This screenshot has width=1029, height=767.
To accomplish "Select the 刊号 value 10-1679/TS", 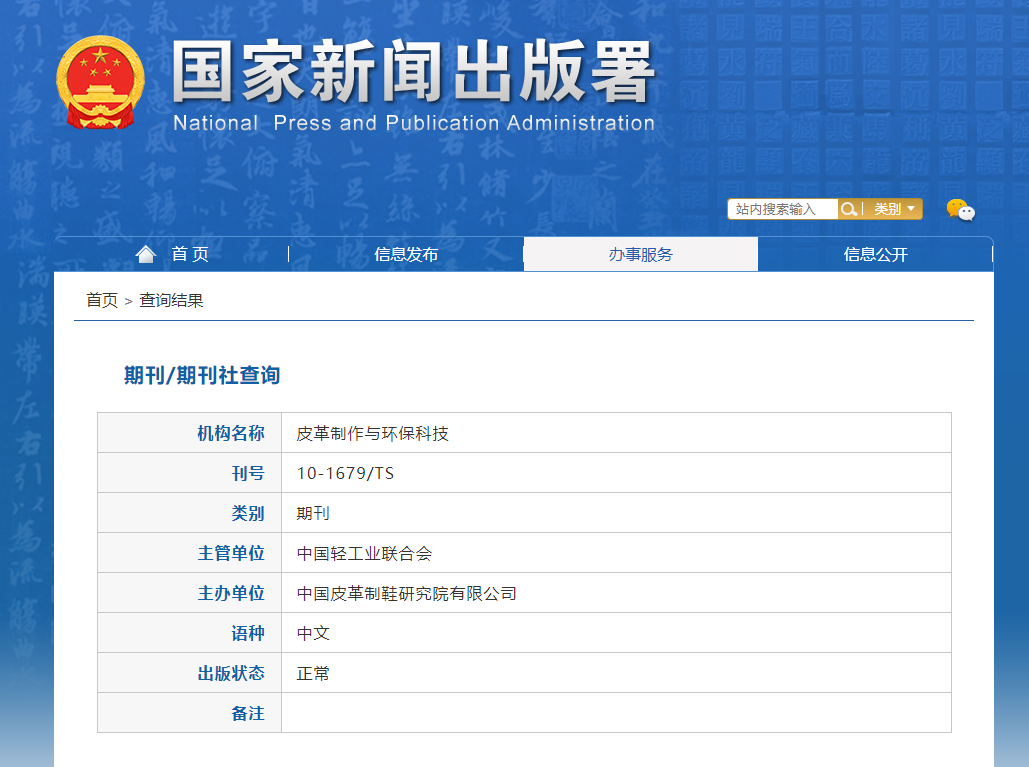I will (345, 474).
